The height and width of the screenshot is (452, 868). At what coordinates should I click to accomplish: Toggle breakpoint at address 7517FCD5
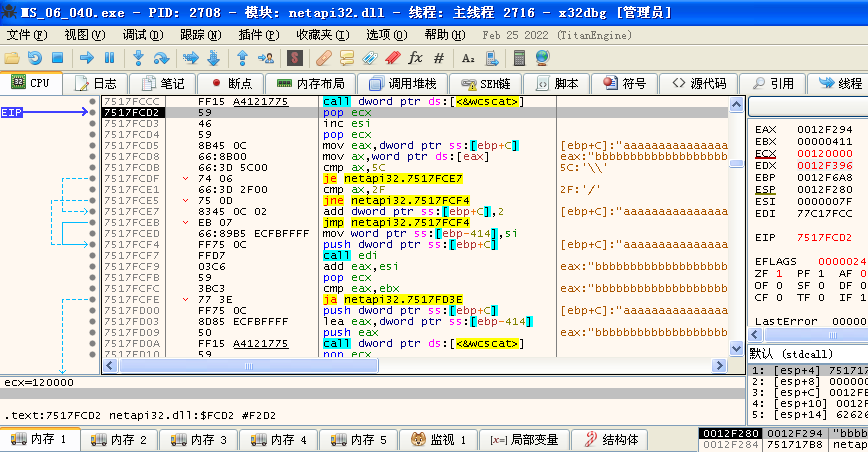(x=92, y=146)
